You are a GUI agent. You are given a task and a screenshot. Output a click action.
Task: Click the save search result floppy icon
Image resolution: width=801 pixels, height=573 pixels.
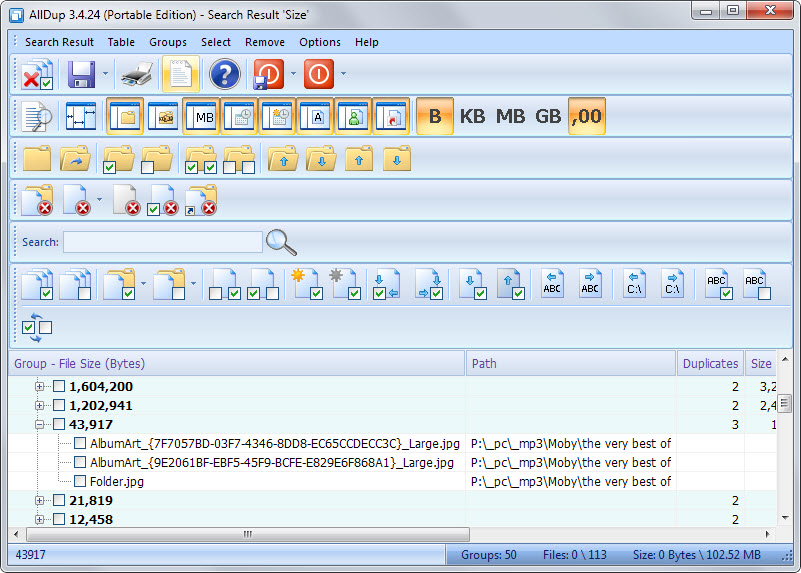point(81,74)
